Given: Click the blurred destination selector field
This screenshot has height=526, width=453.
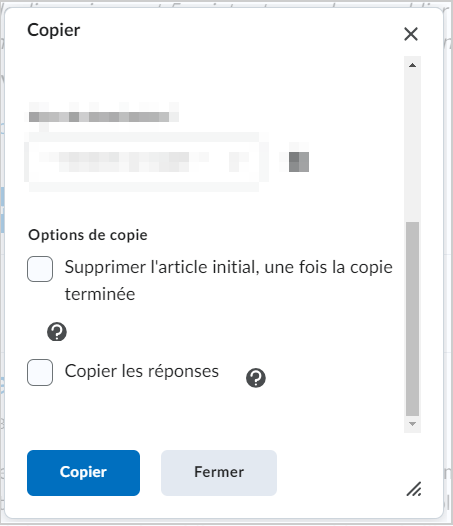Looking at the screenshot, I should (144, 162).
